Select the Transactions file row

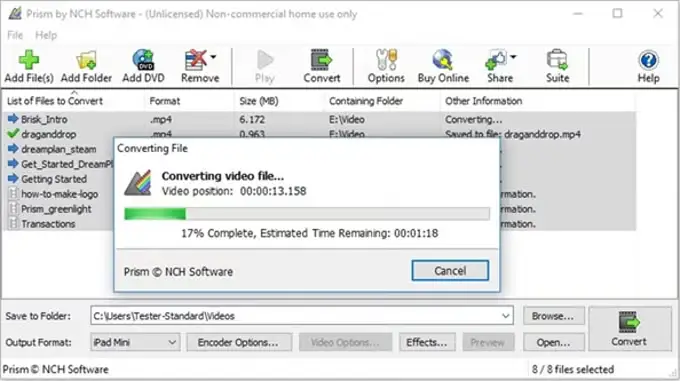[x=59, y=224]
